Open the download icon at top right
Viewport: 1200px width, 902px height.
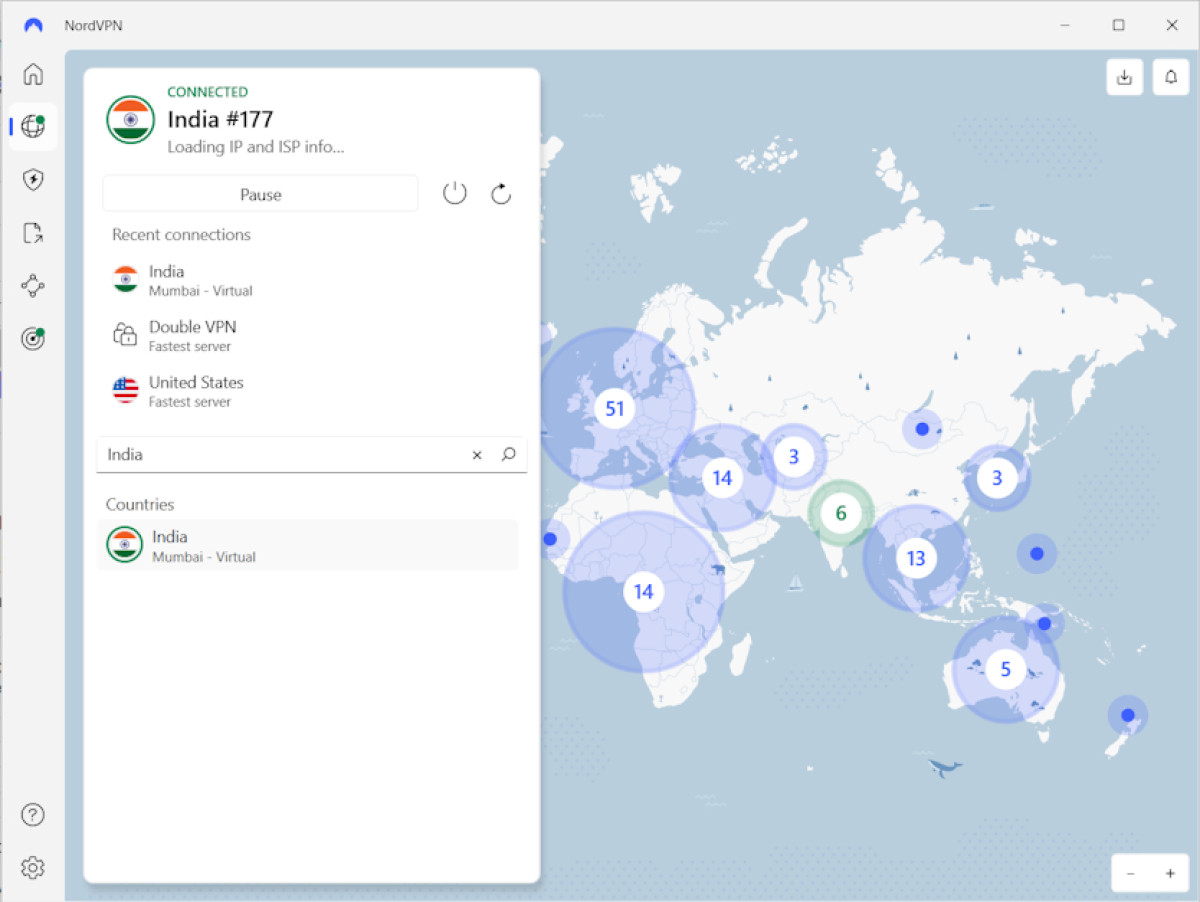[x=1125, y=77]
